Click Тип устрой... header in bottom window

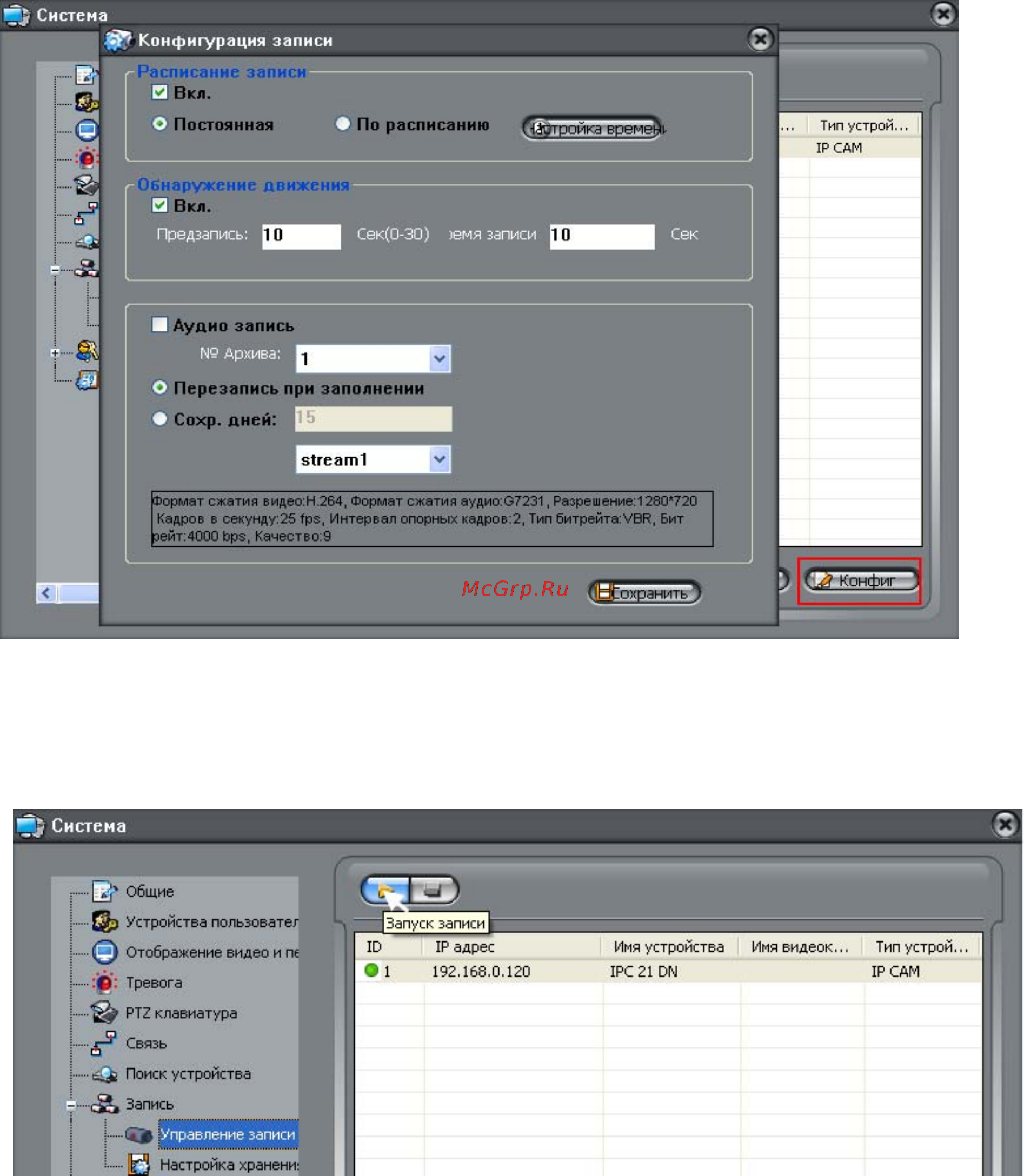click(x=922, y=946)
